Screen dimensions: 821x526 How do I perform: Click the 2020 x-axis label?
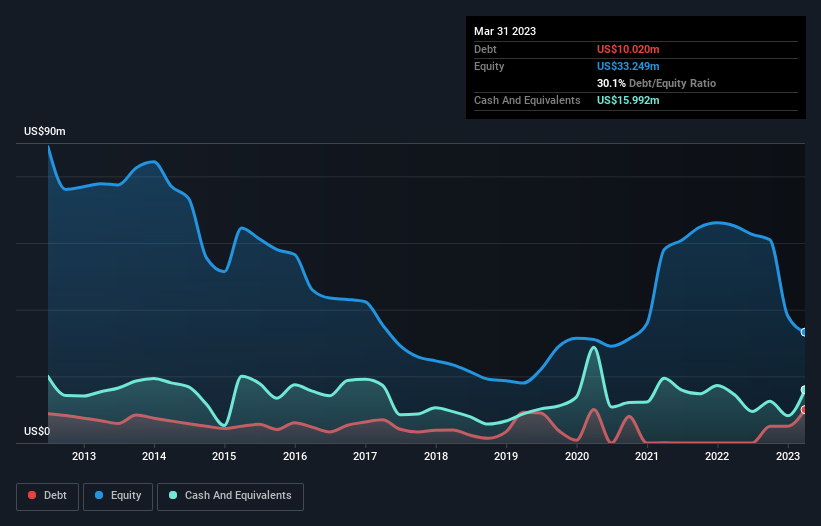(x=576, y=456)
